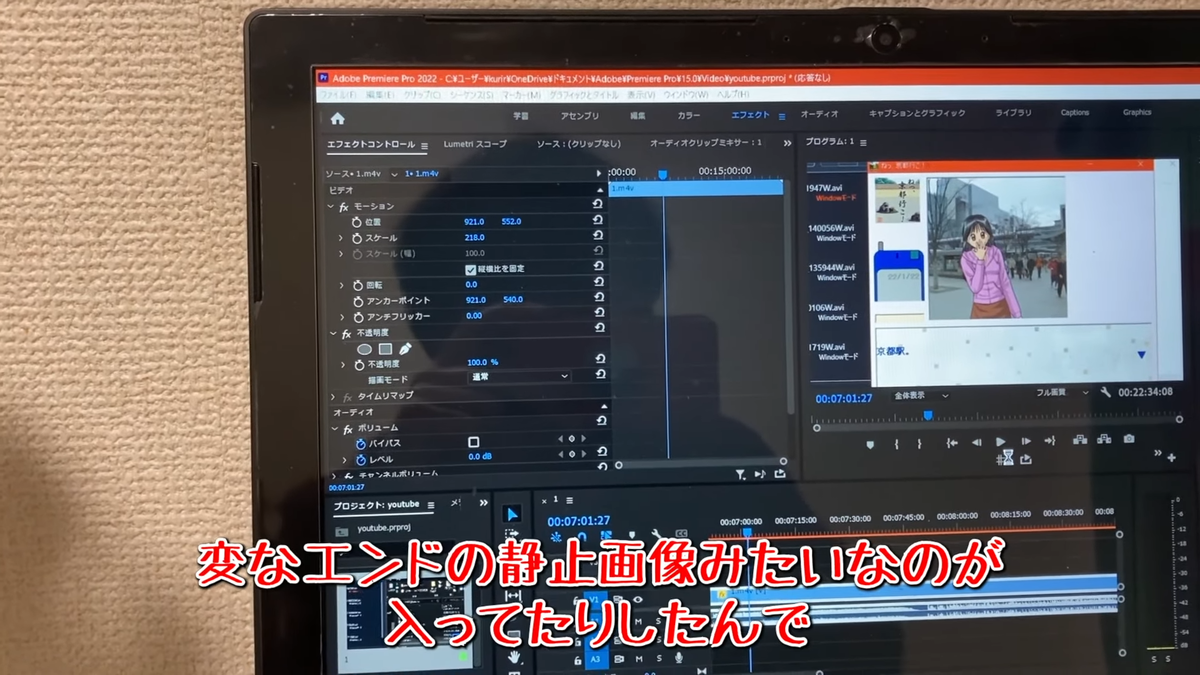Click the Program Monitor playhead marker
This screenshot has height=675, width=1200.
[927, 414]
